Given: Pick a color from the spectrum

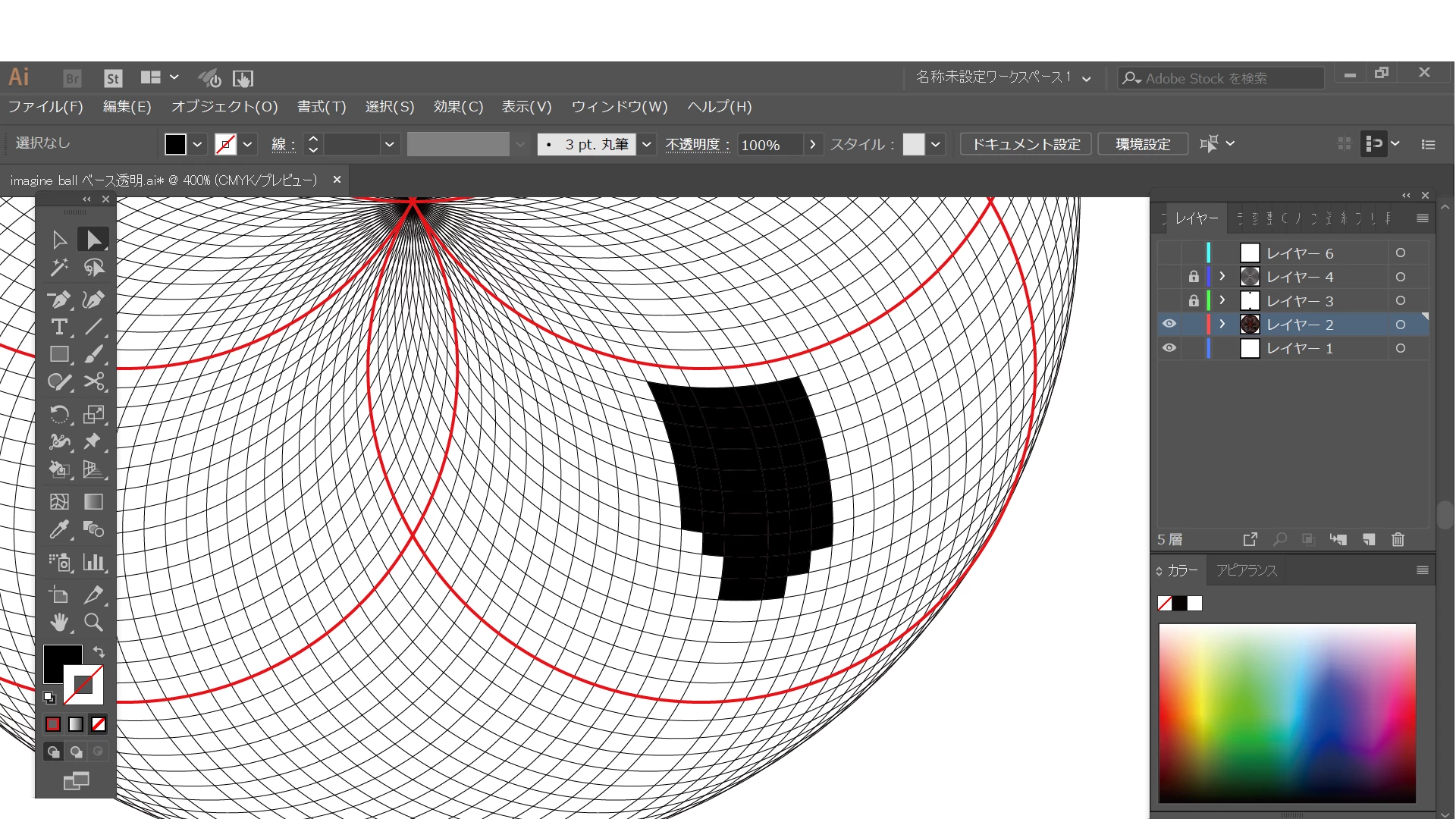Looking at the screenshot, I should point(1287,713).
